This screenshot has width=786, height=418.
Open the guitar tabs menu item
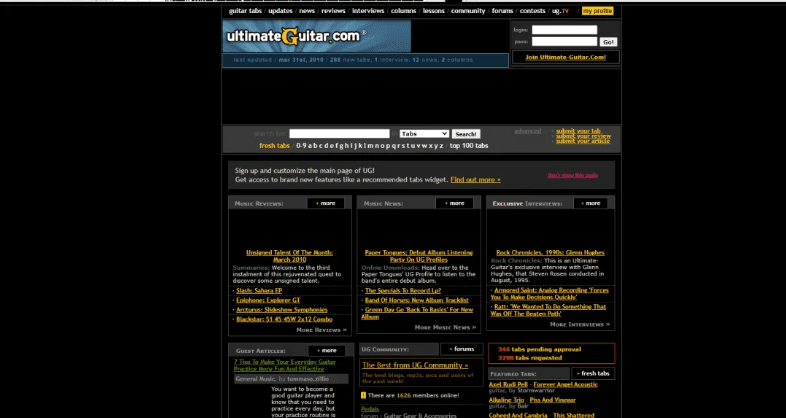245,11
